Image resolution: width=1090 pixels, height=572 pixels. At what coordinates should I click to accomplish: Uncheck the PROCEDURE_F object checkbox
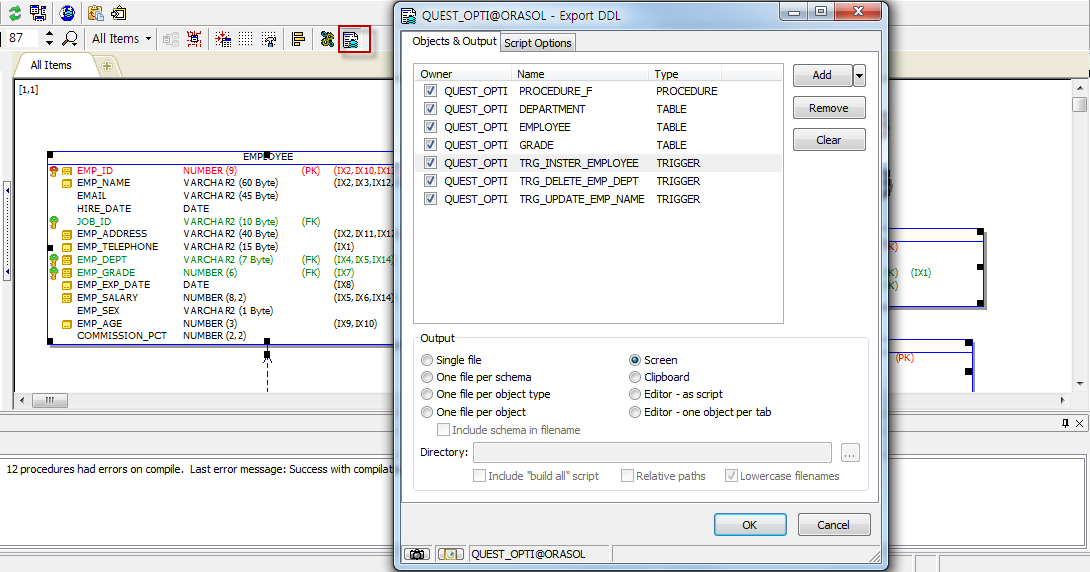point(430,91)
